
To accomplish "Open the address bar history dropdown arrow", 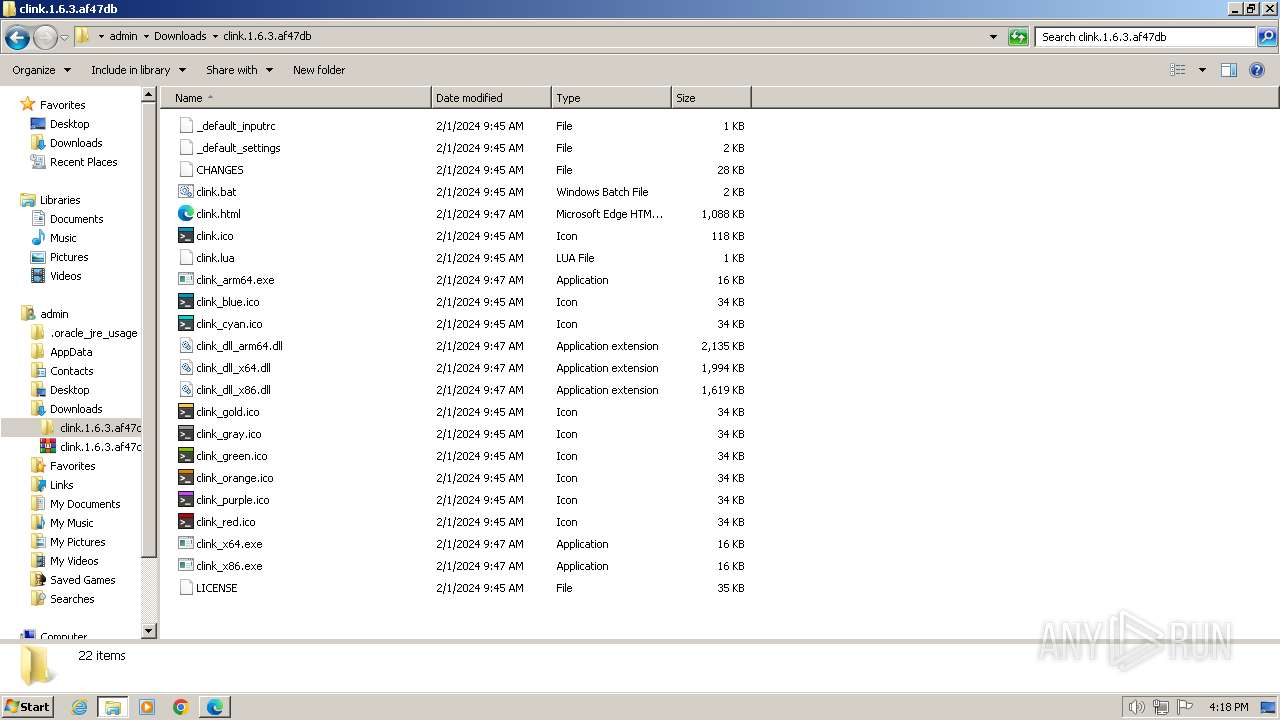I will pyautogui.click(x=993, y=37).
